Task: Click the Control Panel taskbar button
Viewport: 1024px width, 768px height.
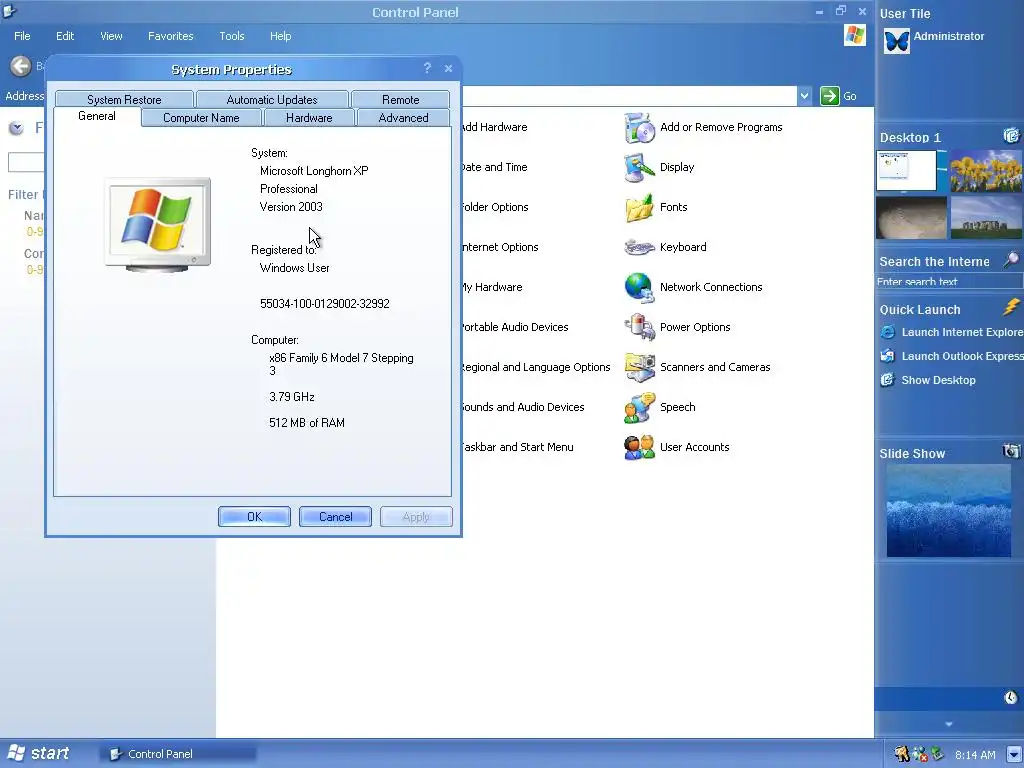Action: pos(177,754)
